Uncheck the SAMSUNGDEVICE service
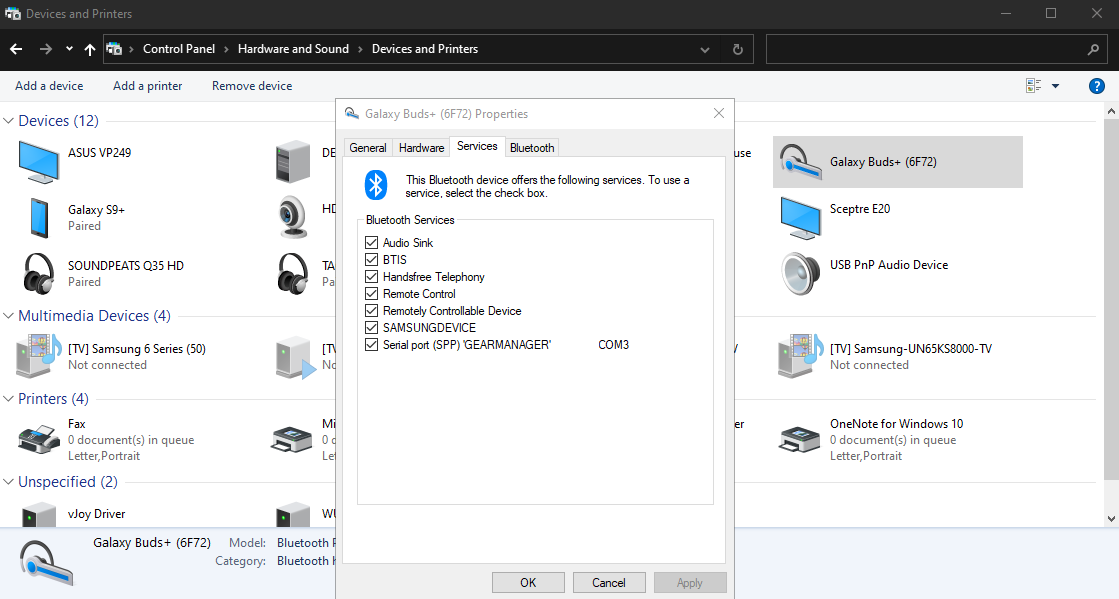1119x599 pixels. [x=371, y=328]
